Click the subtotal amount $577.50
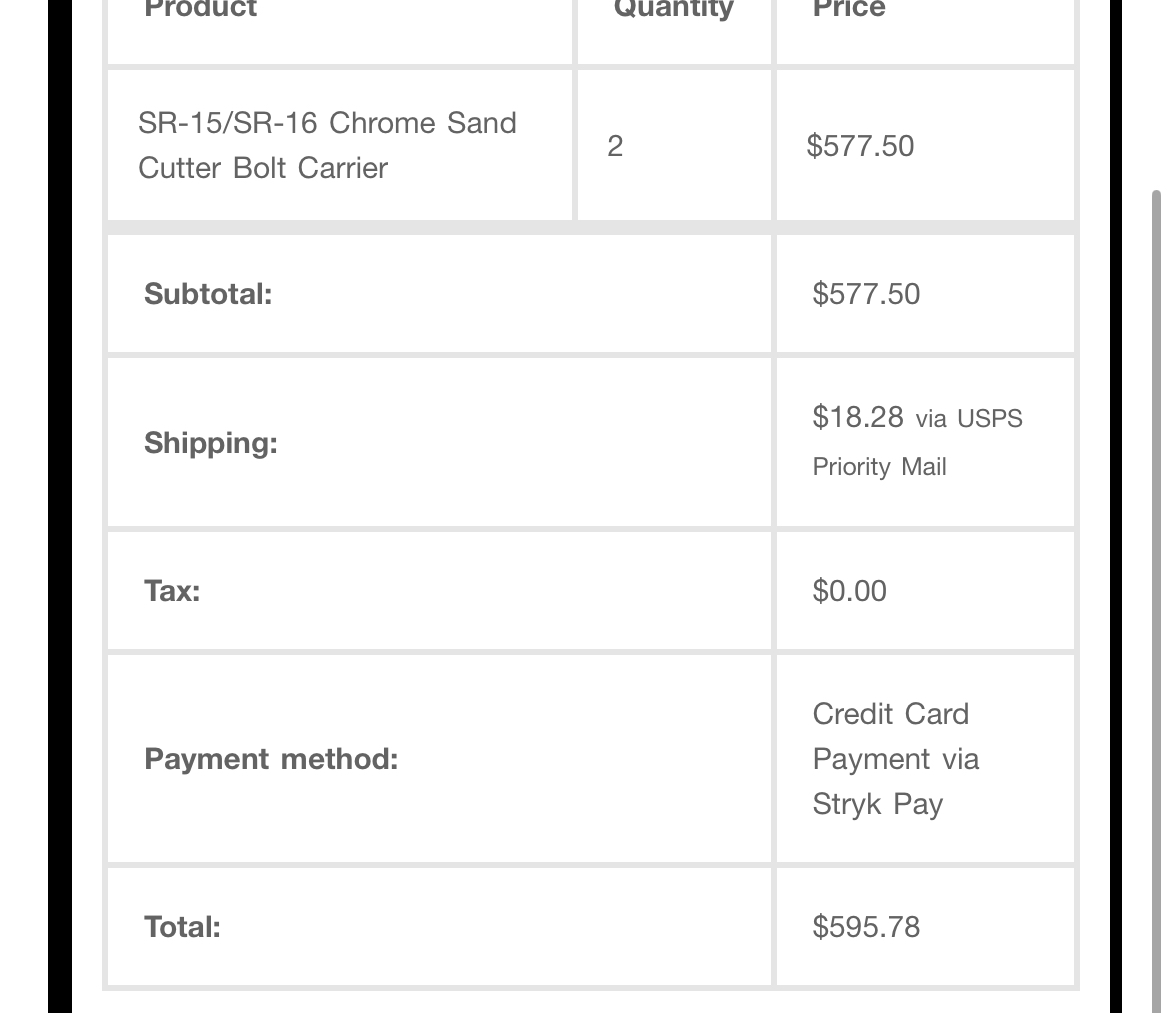Screen dimensions: 1170x1013 pos(866,294)
